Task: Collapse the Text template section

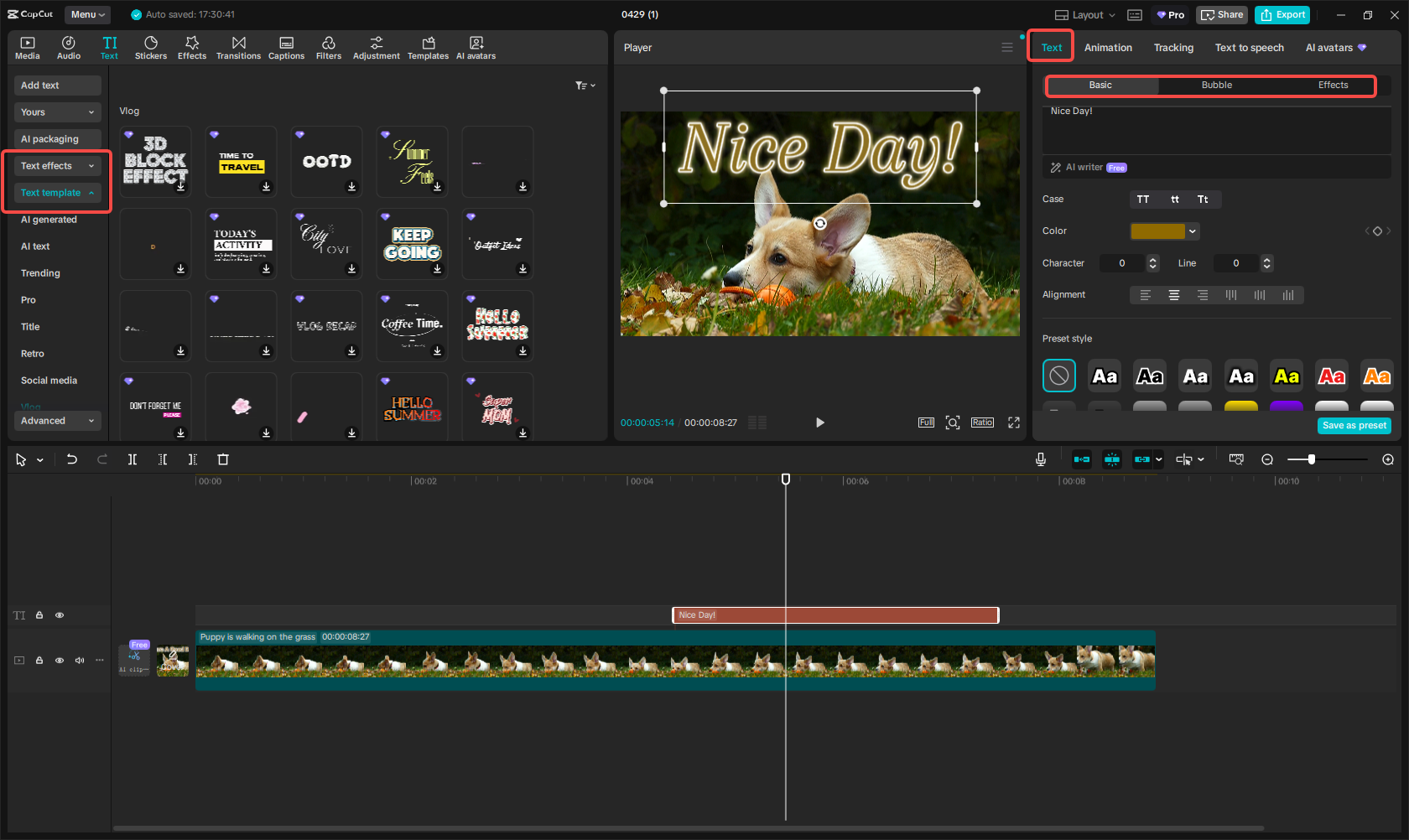Action: (x=58, y=193)
